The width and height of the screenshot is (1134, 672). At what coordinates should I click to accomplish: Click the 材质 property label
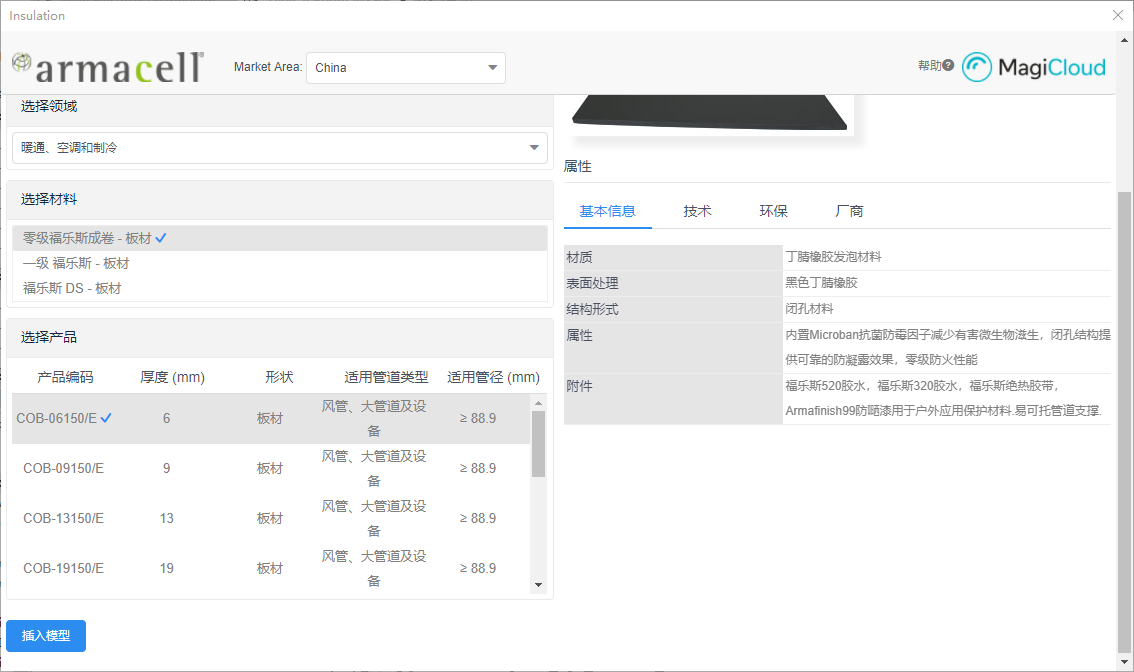coord(579,257)
